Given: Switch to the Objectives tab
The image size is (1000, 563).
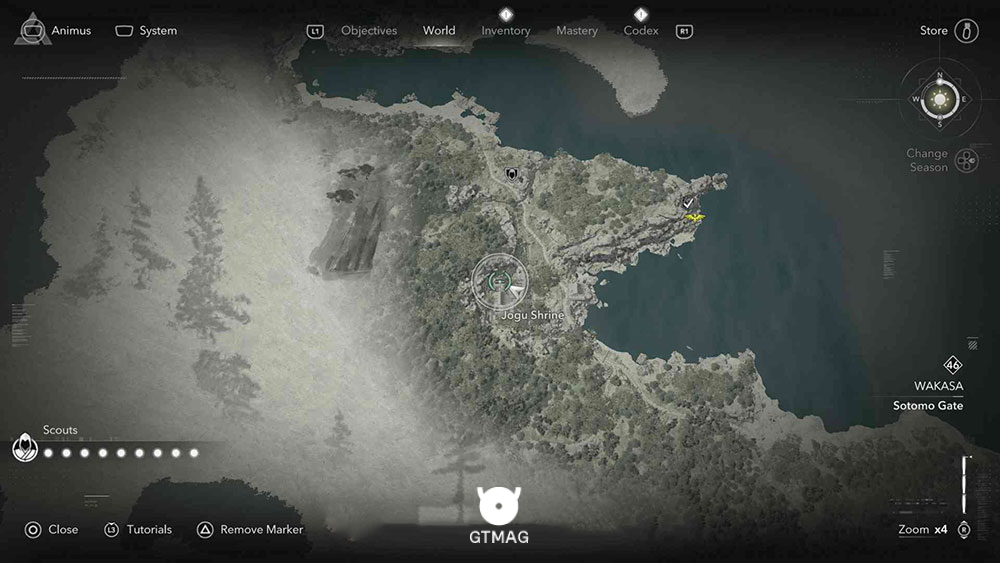Looking at the screenshot, I should 369,31.
